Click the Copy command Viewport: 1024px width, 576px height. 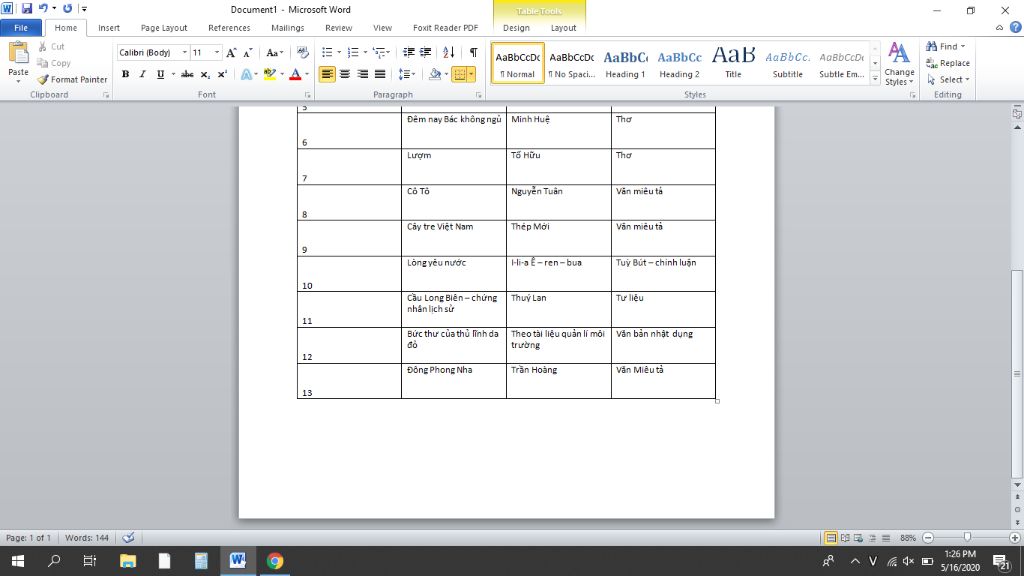[54, 63]
